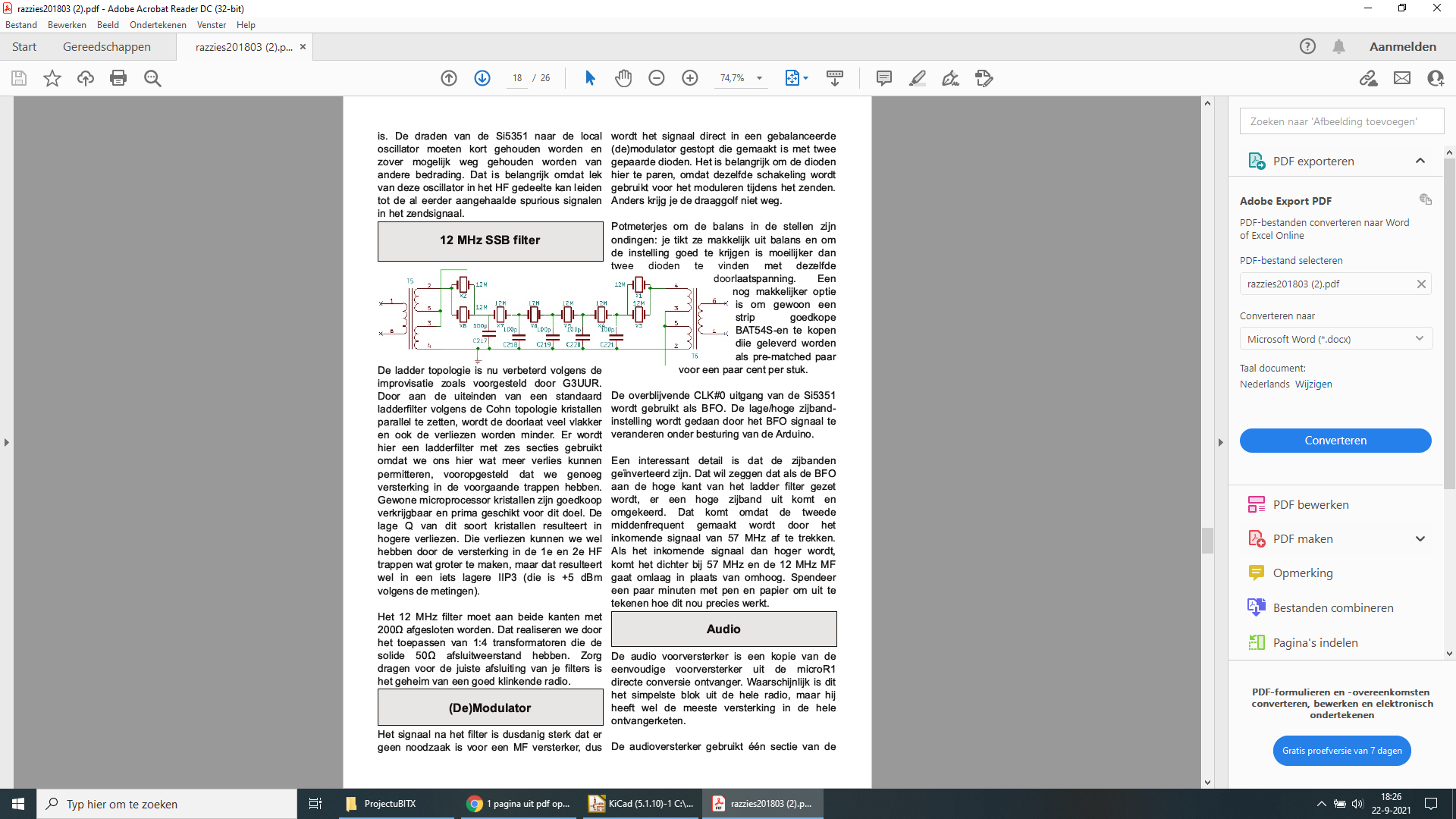Viewport: 1456px width, 819px height.
Task: Collapse the PDF exporteren section
Action: click(x=1420, y=161)
